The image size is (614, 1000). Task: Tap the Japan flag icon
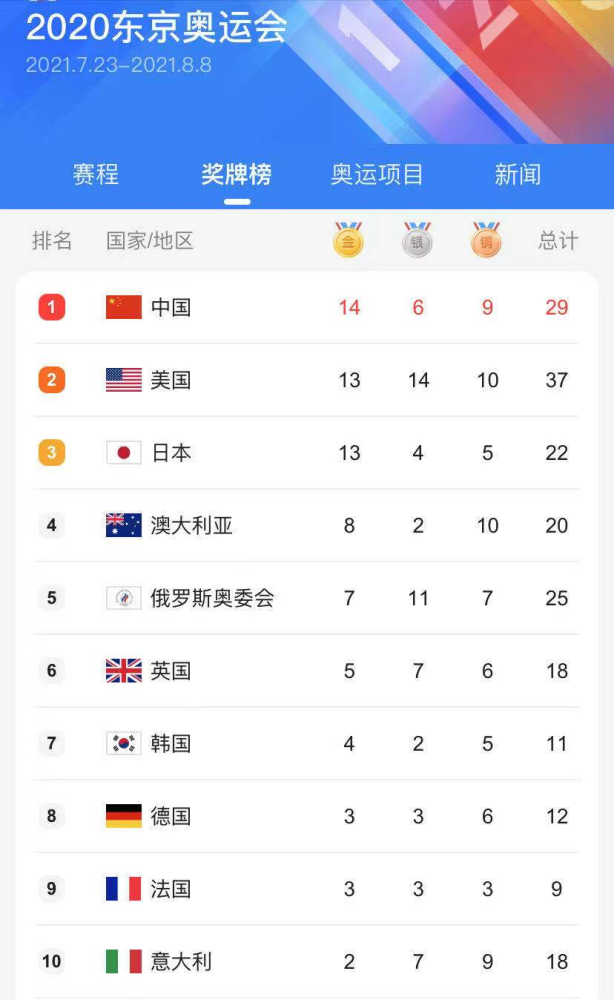[x=124, y=452]
